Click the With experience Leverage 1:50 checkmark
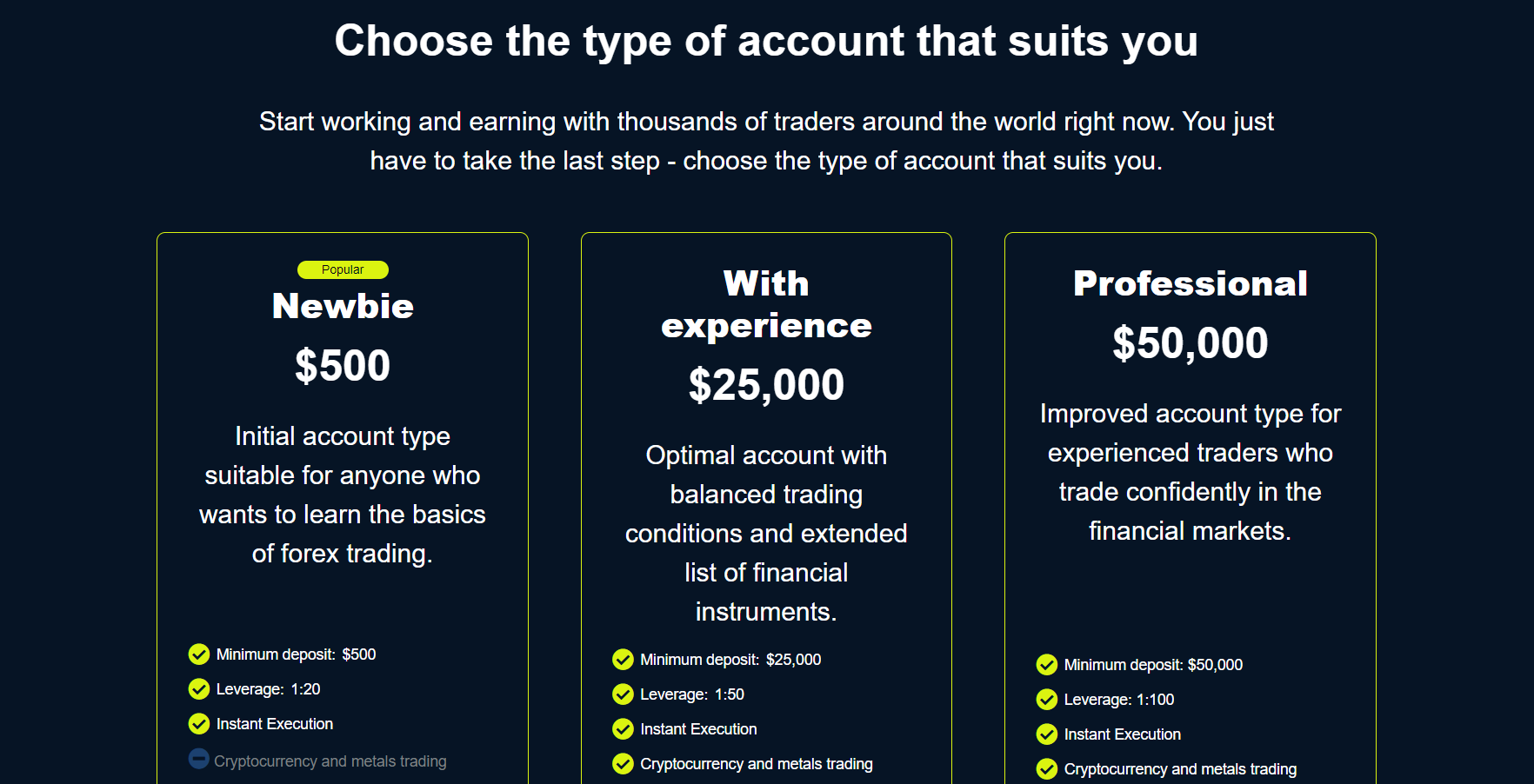 click(623, 694)
